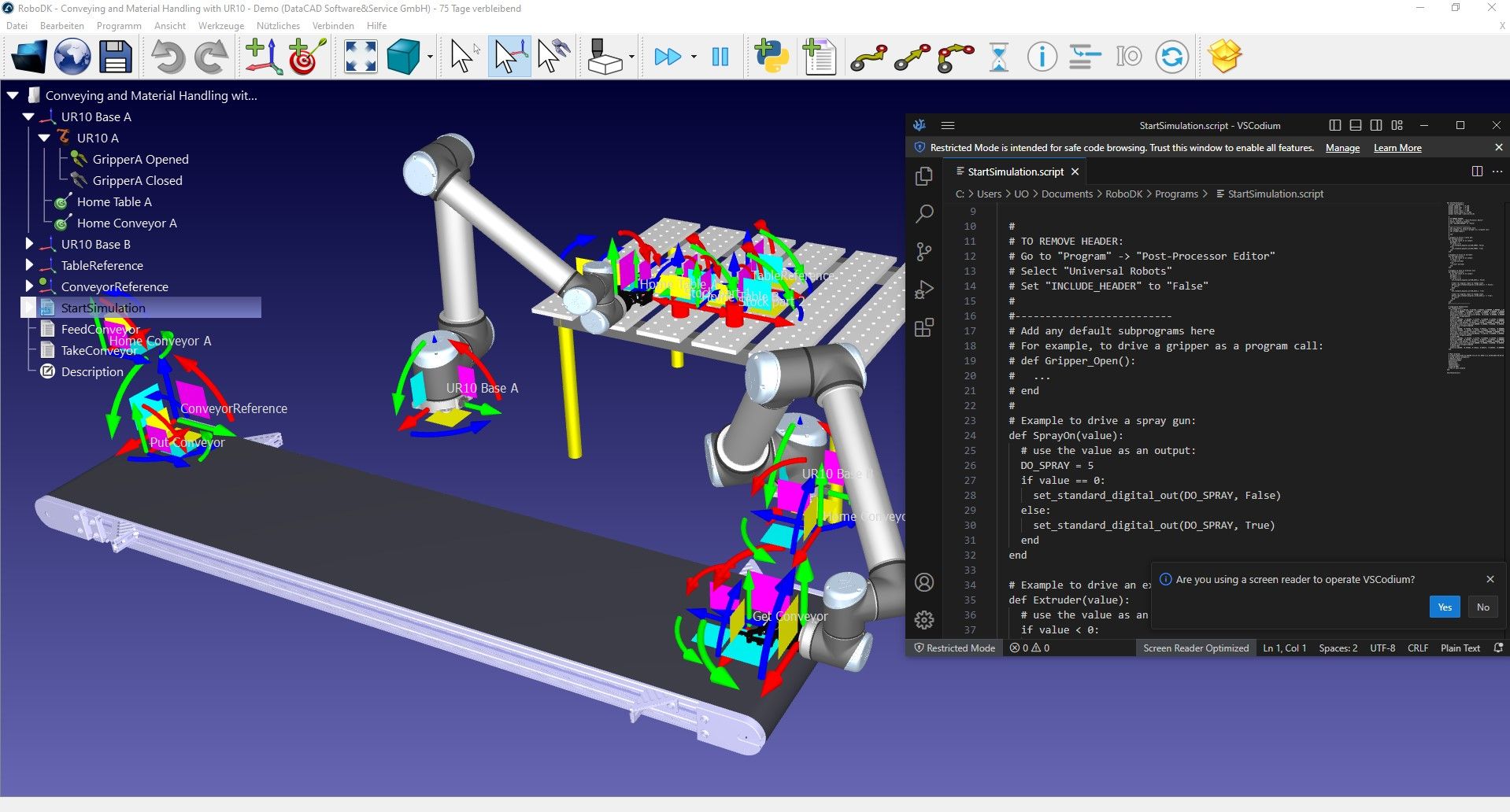This screenshot has width=1510, height=812.
Task: Click the hourglass pause instruction icon
Action: [x=998, y=57]
